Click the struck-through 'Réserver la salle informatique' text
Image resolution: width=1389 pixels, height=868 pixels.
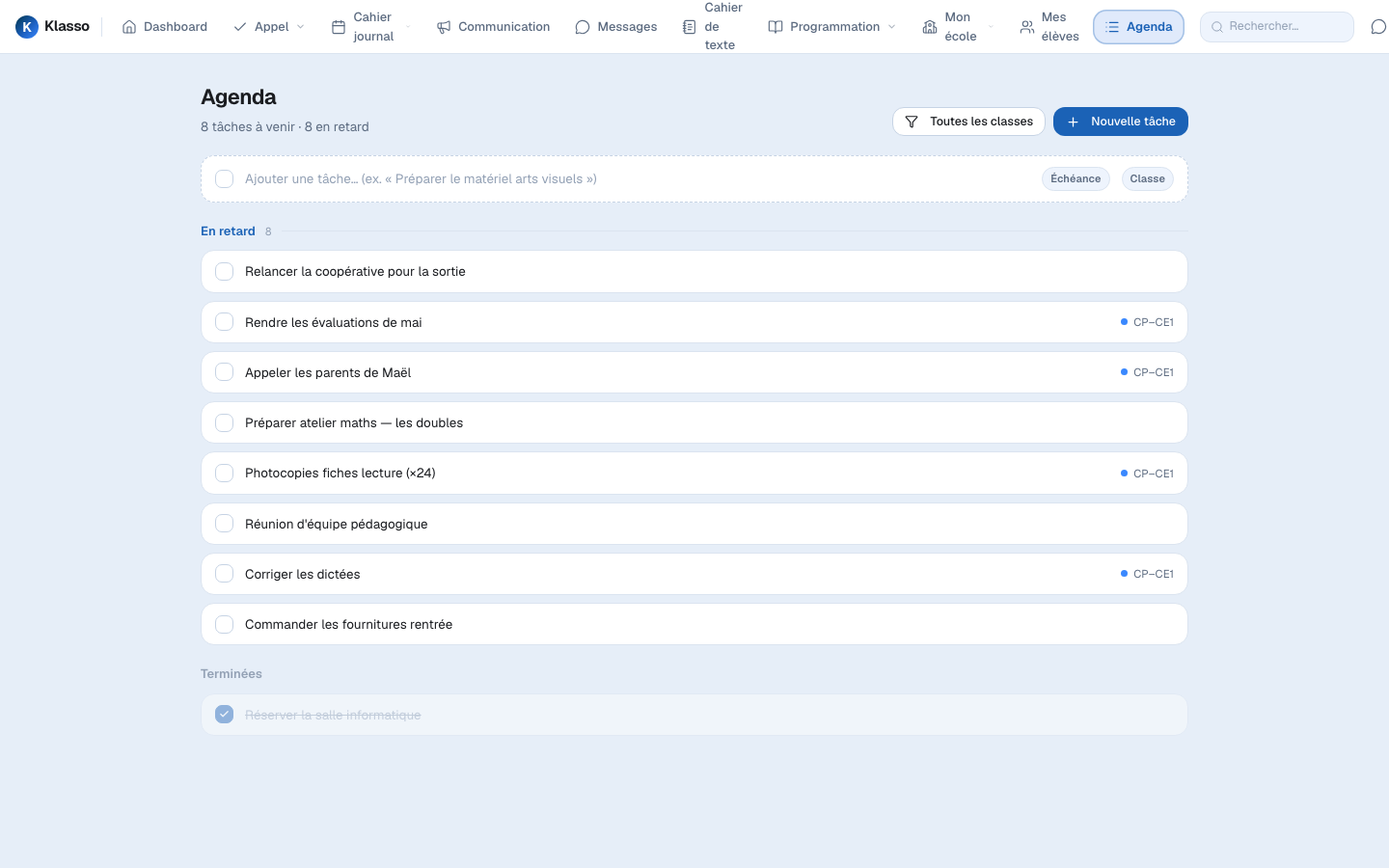(x=333, y=715)
